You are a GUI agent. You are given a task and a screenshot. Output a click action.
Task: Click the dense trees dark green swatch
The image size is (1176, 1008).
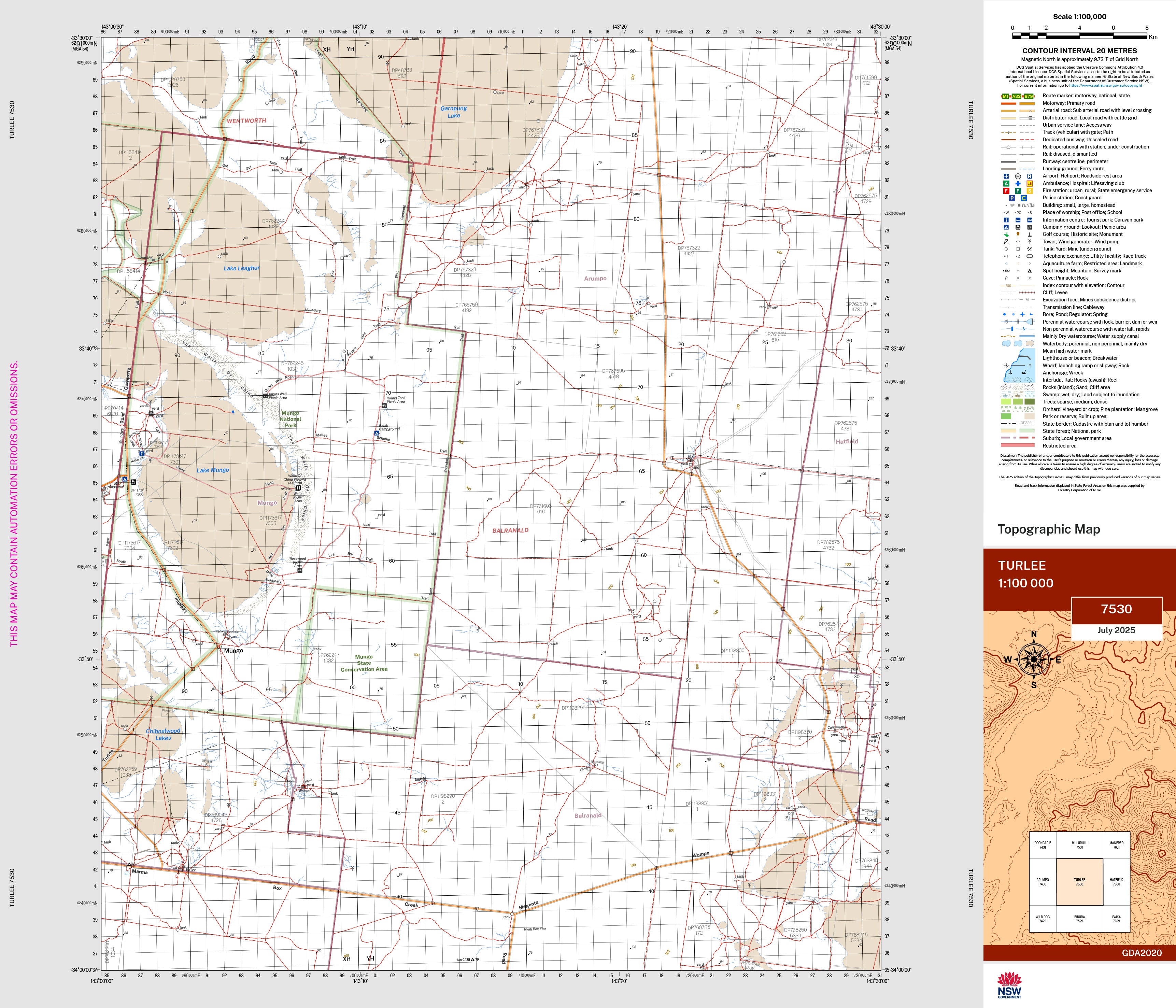pyautogui.click(x=1030, y=402)
